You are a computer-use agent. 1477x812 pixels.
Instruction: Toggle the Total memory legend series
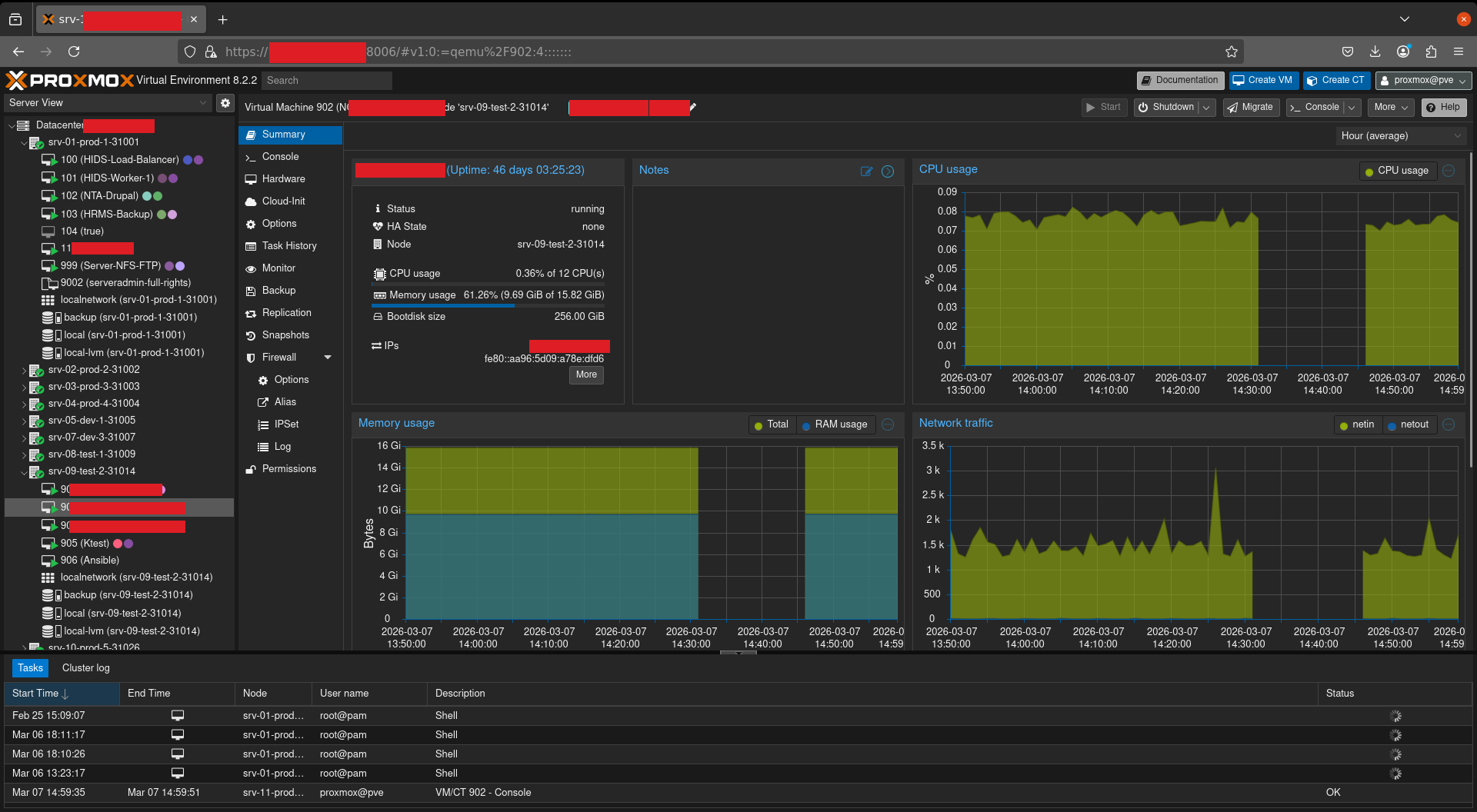point(771,424)
